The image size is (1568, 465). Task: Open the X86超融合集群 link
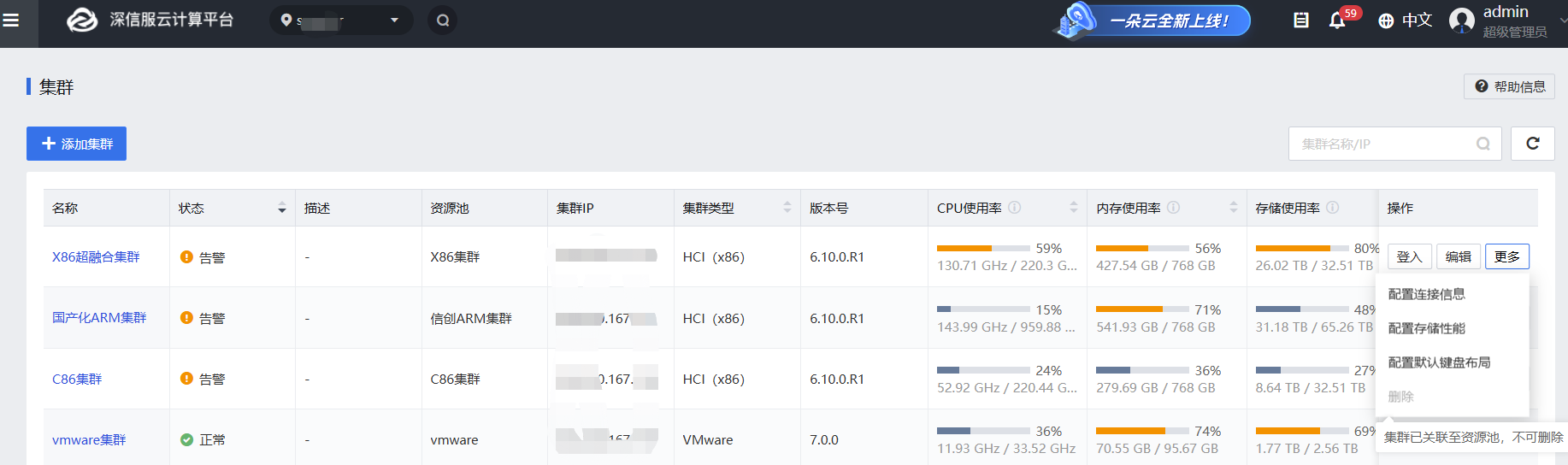[96, 257]
